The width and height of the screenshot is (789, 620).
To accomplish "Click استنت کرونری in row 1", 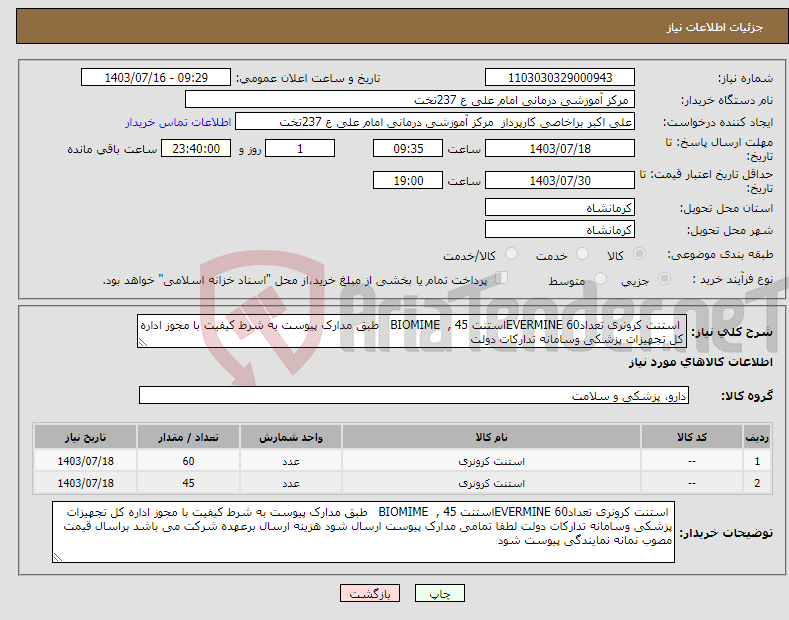I will pyautogui.click(x=491, y=461).
